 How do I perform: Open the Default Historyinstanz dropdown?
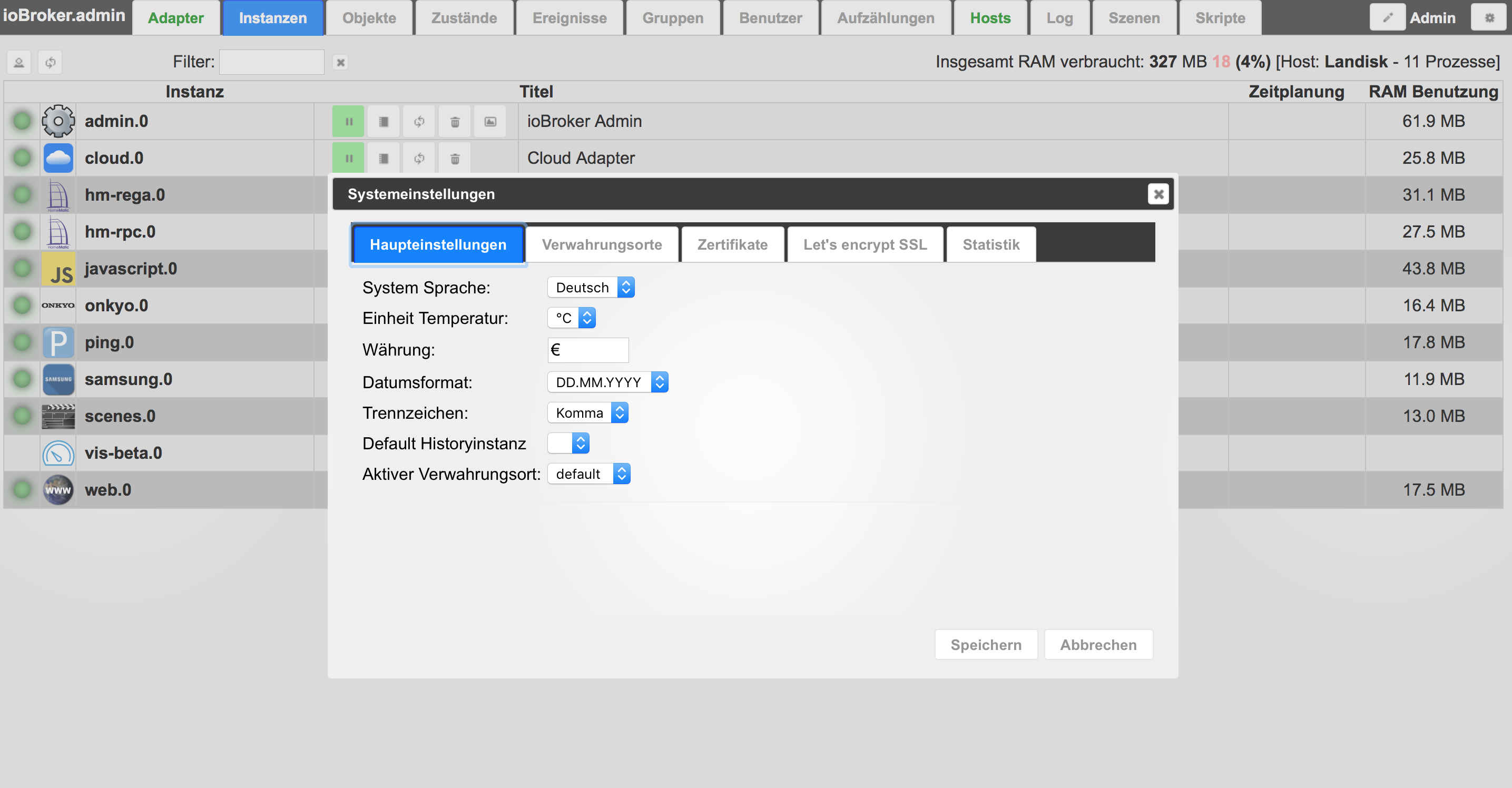(x=568, y=444)
